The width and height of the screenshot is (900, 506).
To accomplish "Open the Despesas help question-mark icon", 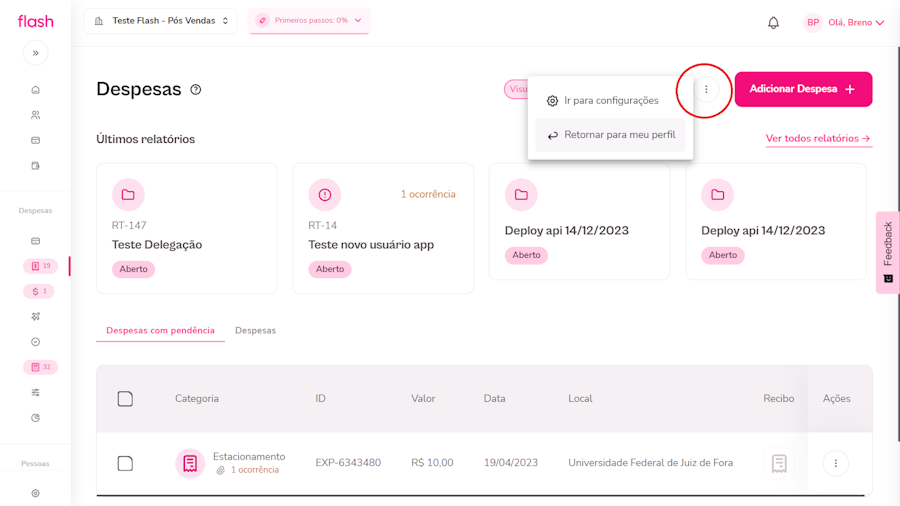I will point(196,90).
